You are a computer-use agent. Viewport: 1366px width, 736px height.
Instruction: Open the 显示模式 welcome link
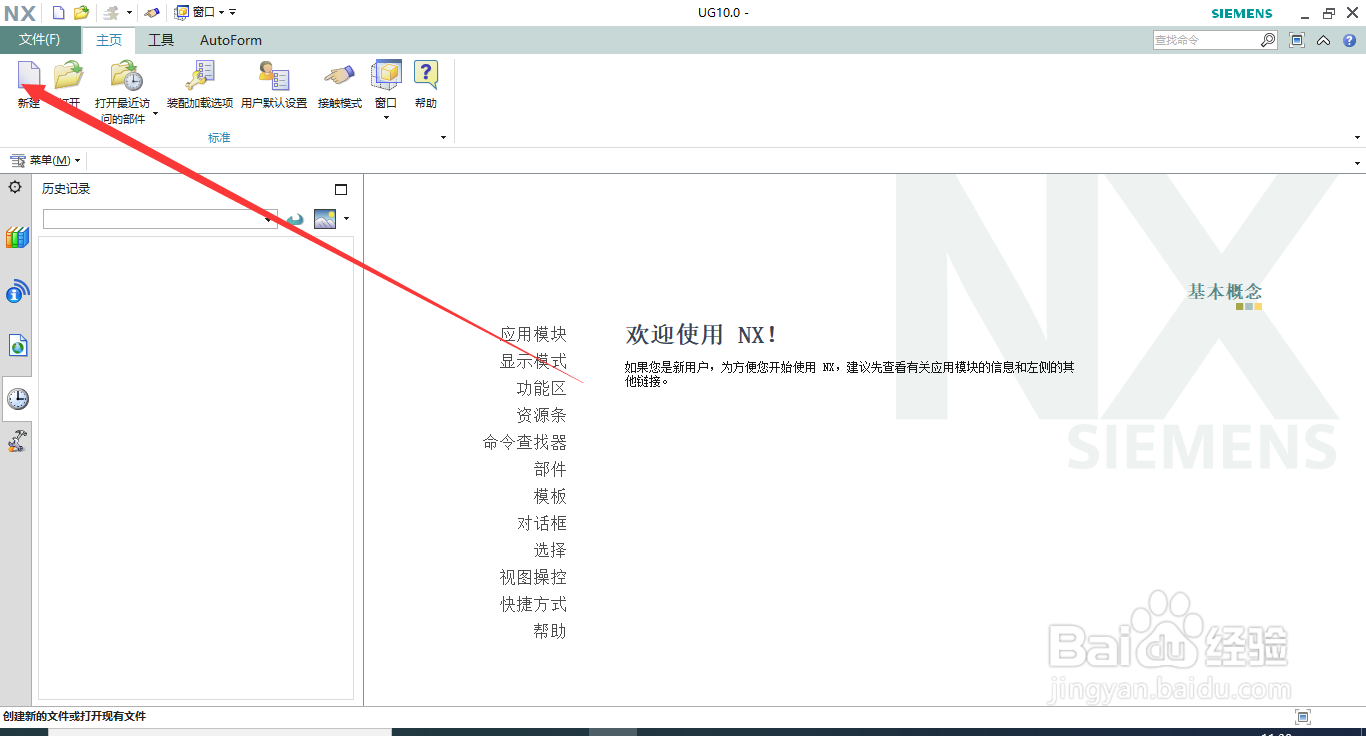pos(533,361)
